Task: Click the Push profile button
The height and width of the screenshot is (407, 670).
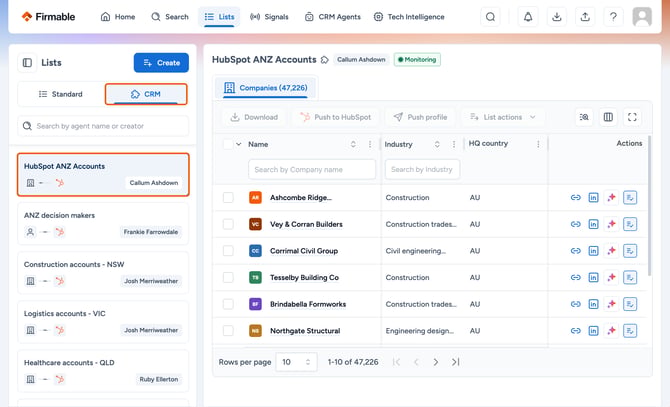Action: coord(420,117)
